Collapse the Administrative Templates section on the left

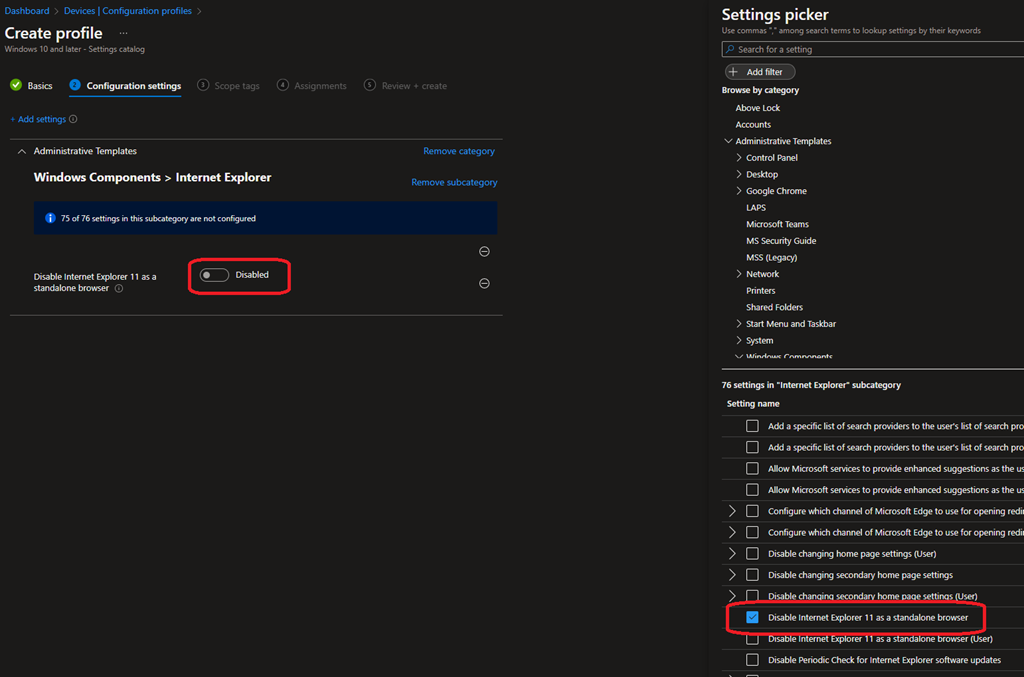pos(22,151)
